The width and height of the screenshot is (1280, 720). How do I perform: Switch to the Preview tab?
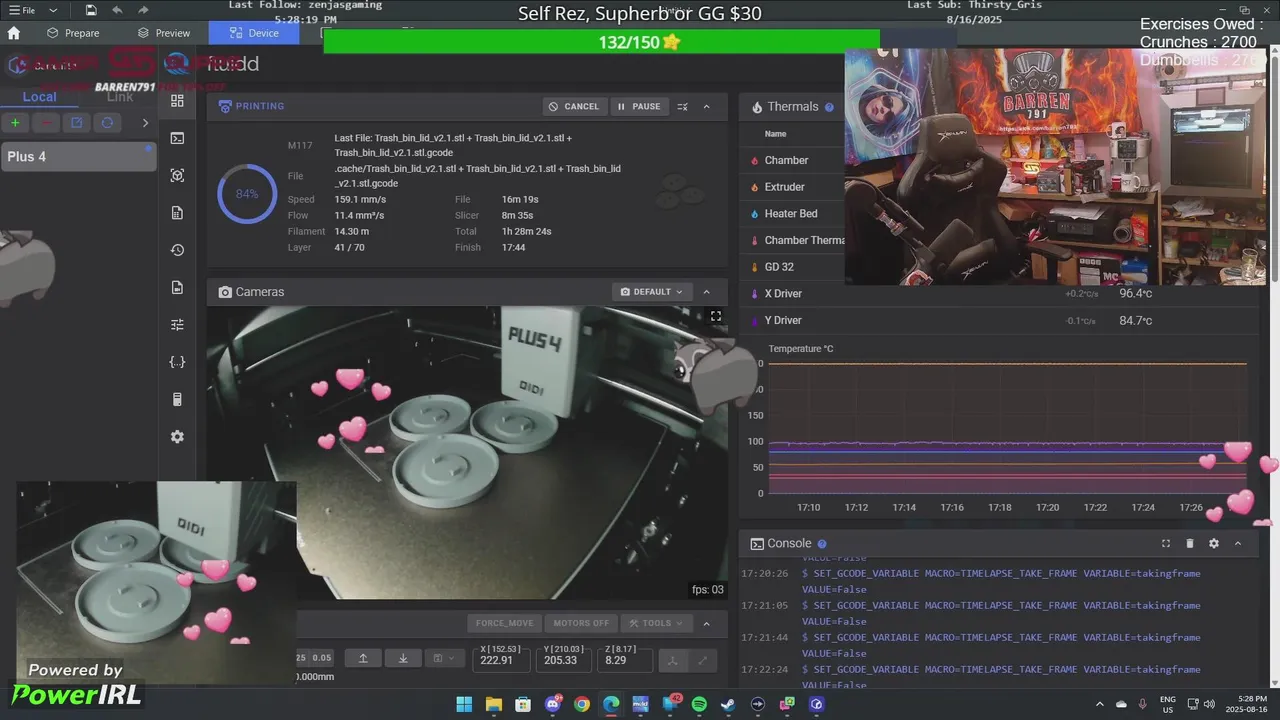[x=163, y=33]
